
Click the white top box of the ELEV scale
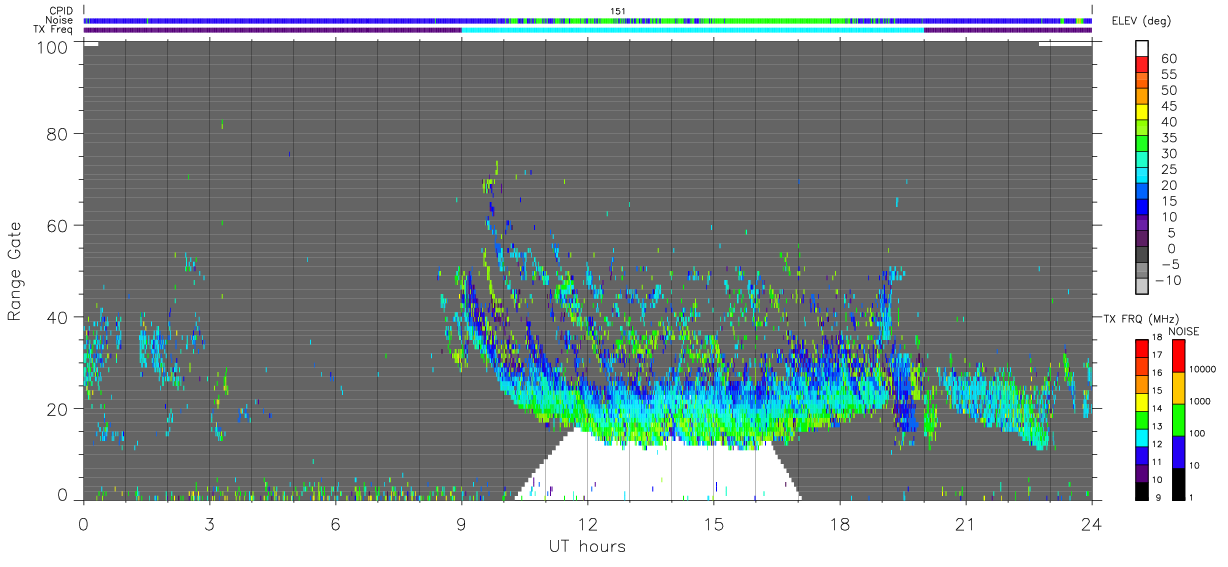point(1142,48)
